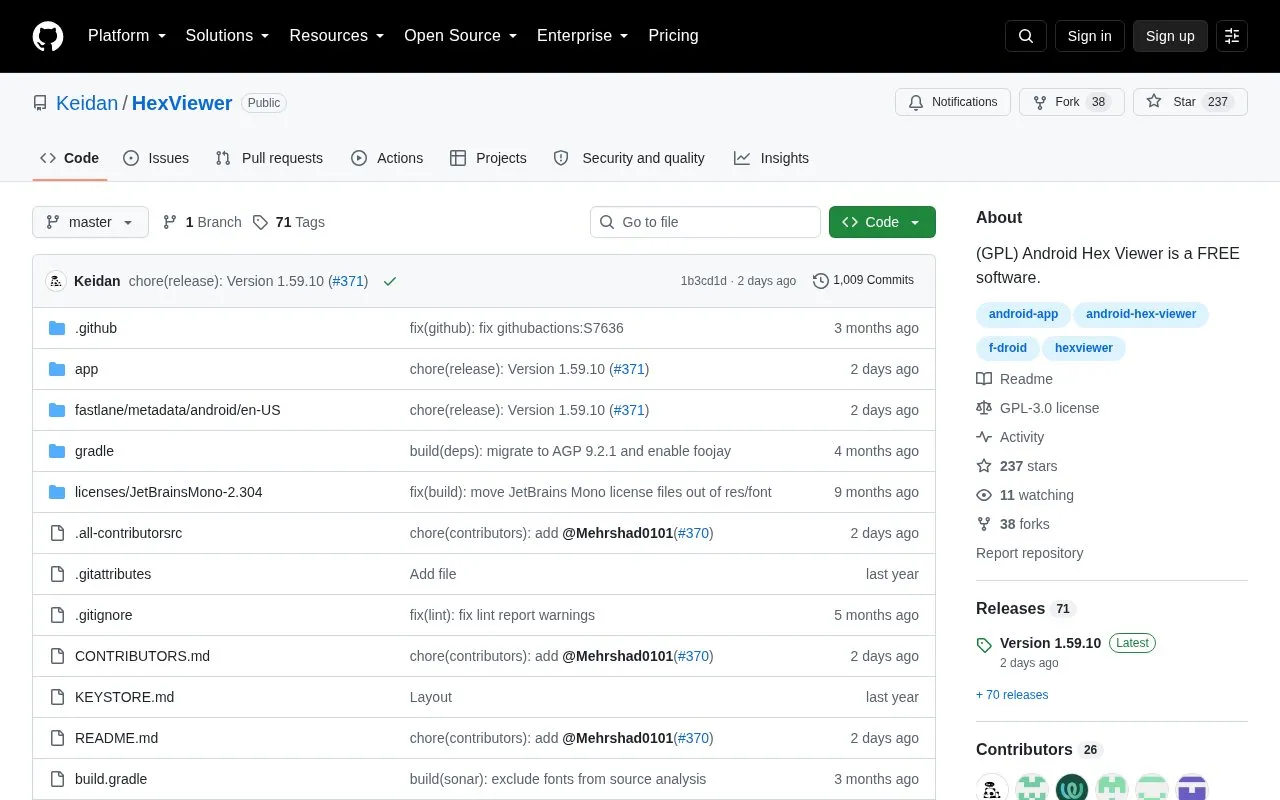Viewport: 1280px width, 800px height.
Task: Open the Pricing link
Action: coord(673,36)
